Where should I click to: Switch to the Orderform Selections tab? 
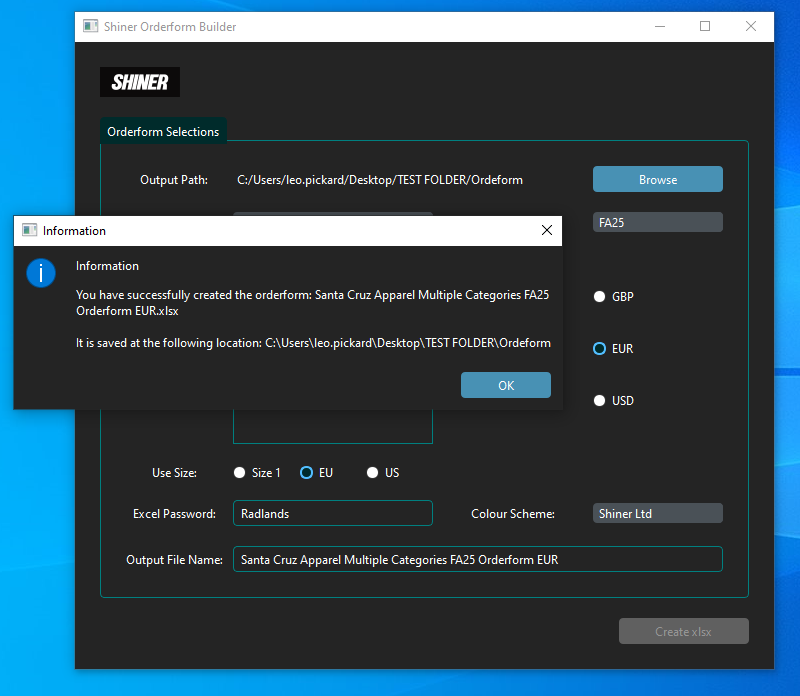163,132
